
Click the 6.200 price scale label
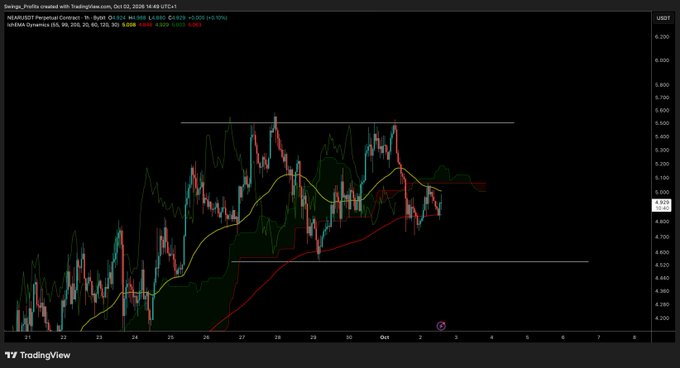[x=662, y=37]
